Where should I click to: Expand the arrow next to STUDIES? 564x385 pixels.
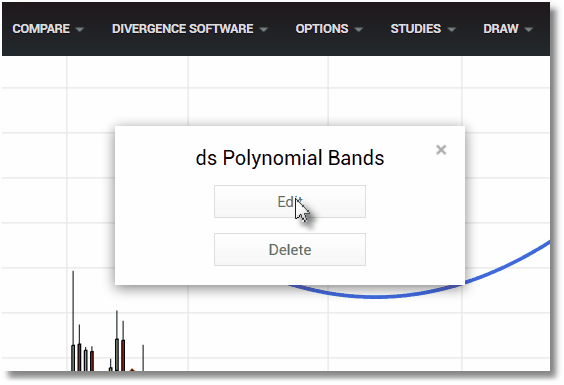451,30
